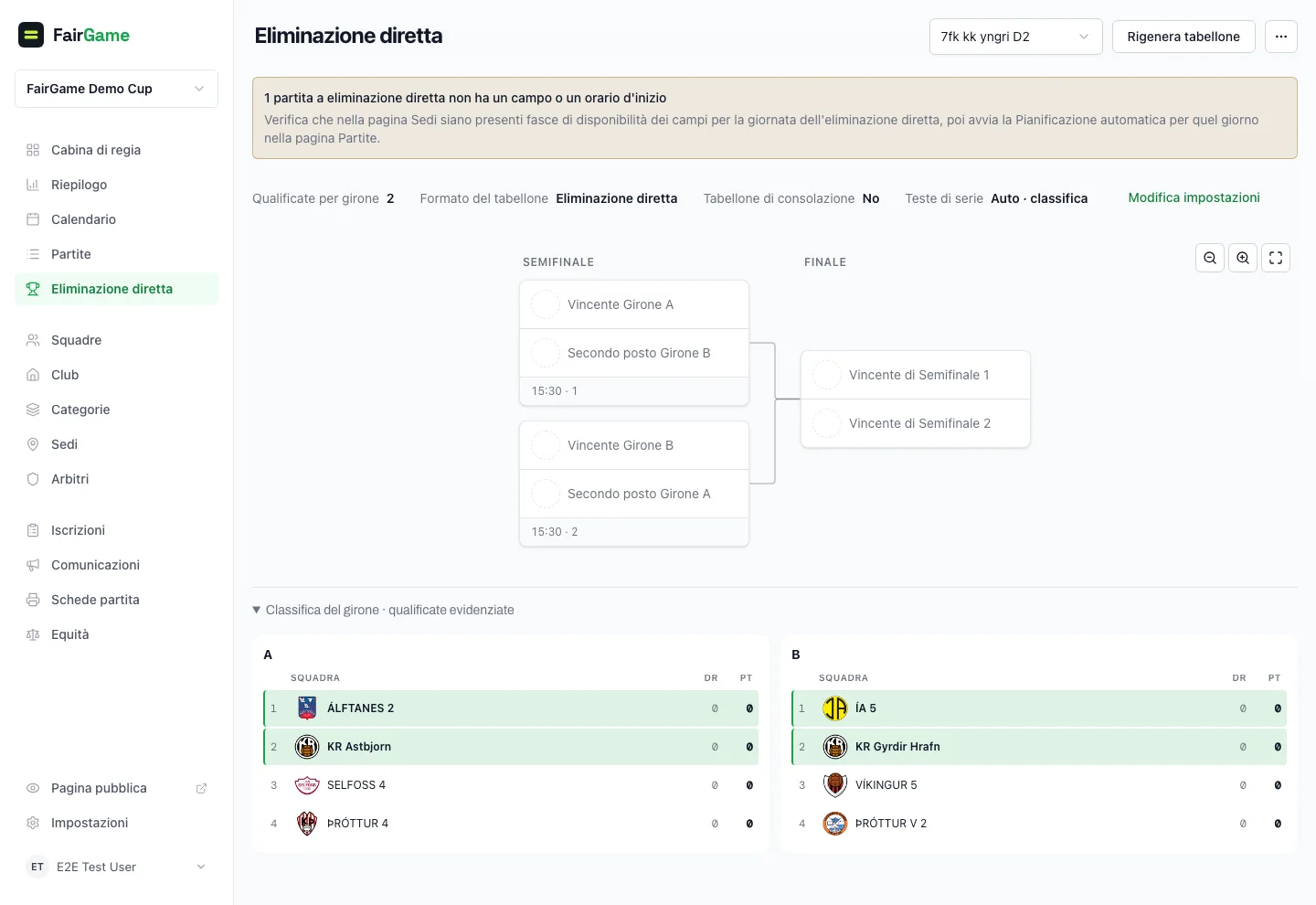Open the Sedi section

116,444
